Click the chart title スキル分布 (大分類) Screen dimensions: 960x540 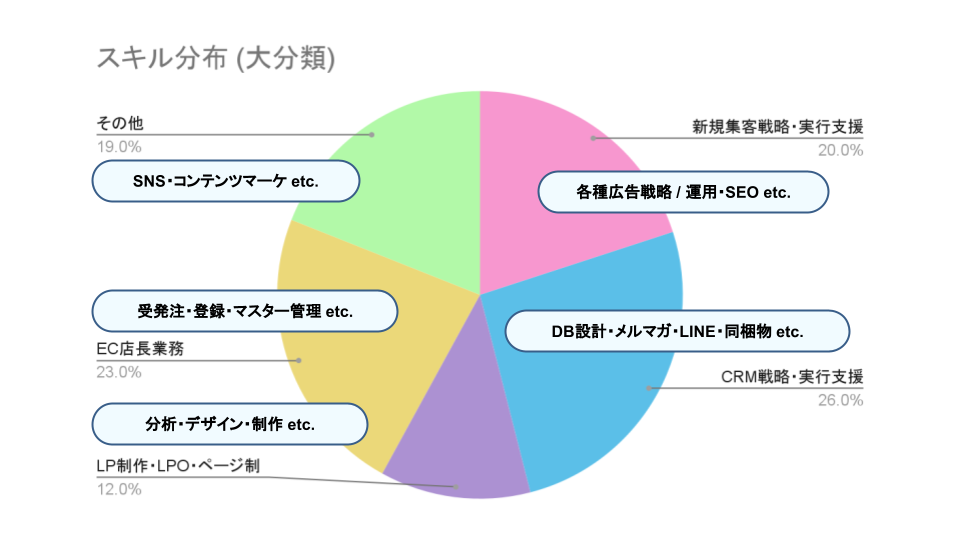click(x=215, y=58)
